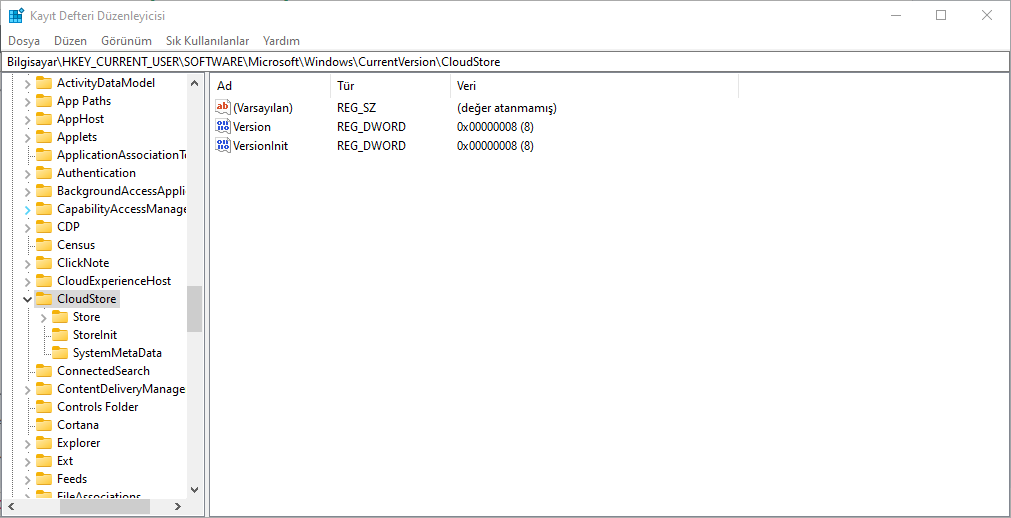
Task: Open the Dosya menu
Action: 24,41
